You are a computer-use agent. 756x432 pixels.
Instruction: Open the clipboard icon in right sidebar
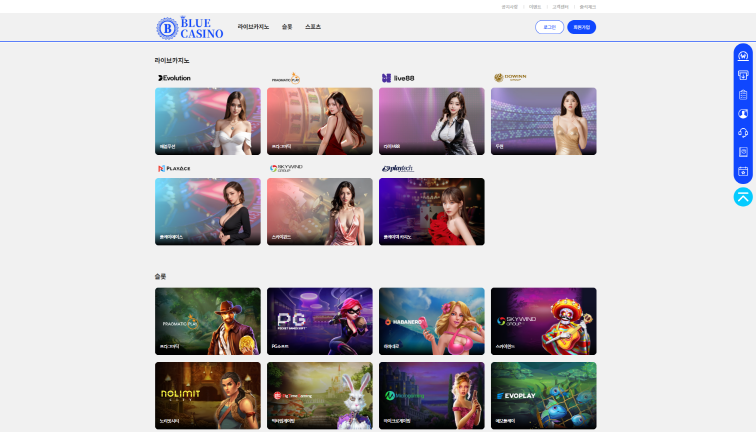coord(743,95)
